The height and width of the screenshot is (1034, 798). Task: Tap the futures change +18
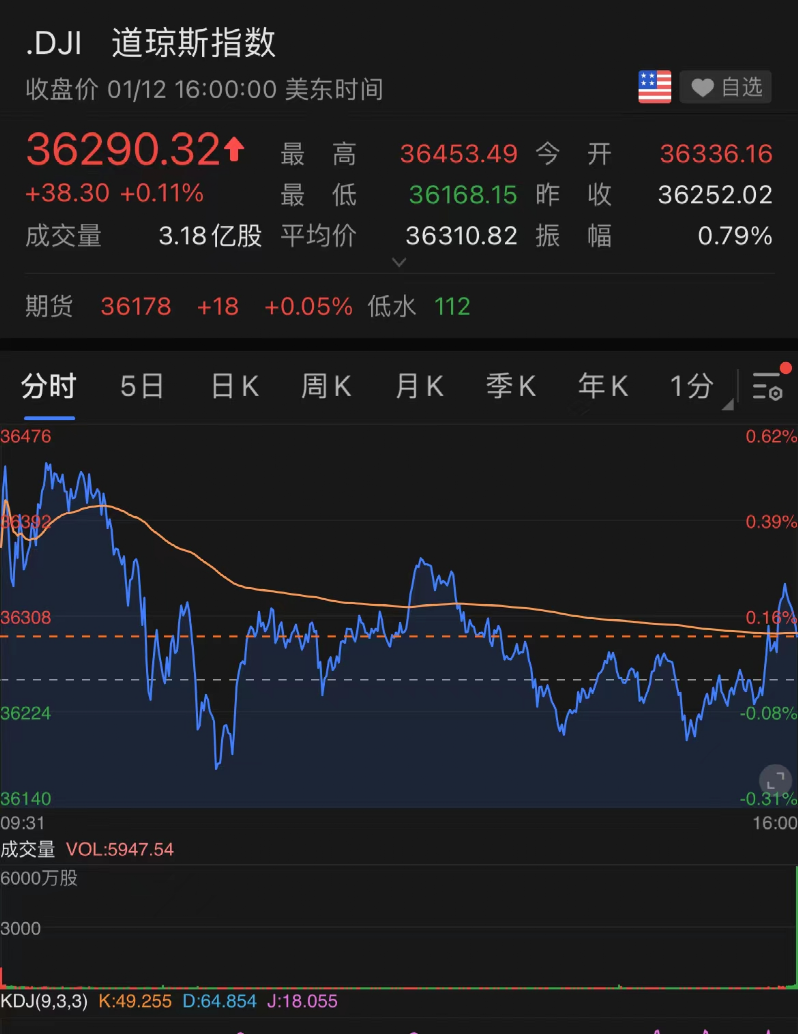218,307
